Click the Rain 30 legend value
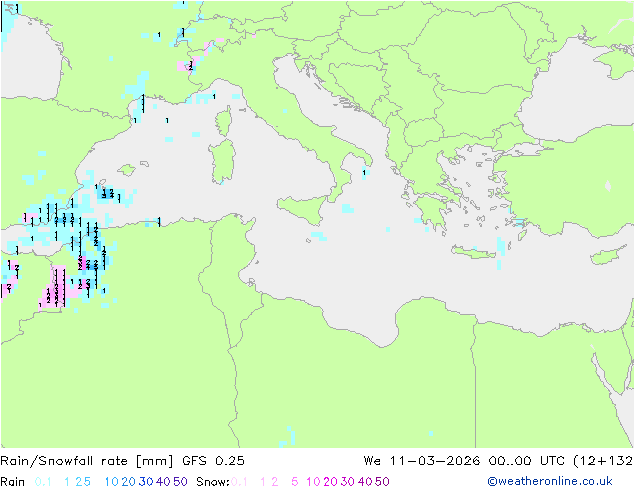This screenshot has height=490, width=634. [x=146, y=482]
